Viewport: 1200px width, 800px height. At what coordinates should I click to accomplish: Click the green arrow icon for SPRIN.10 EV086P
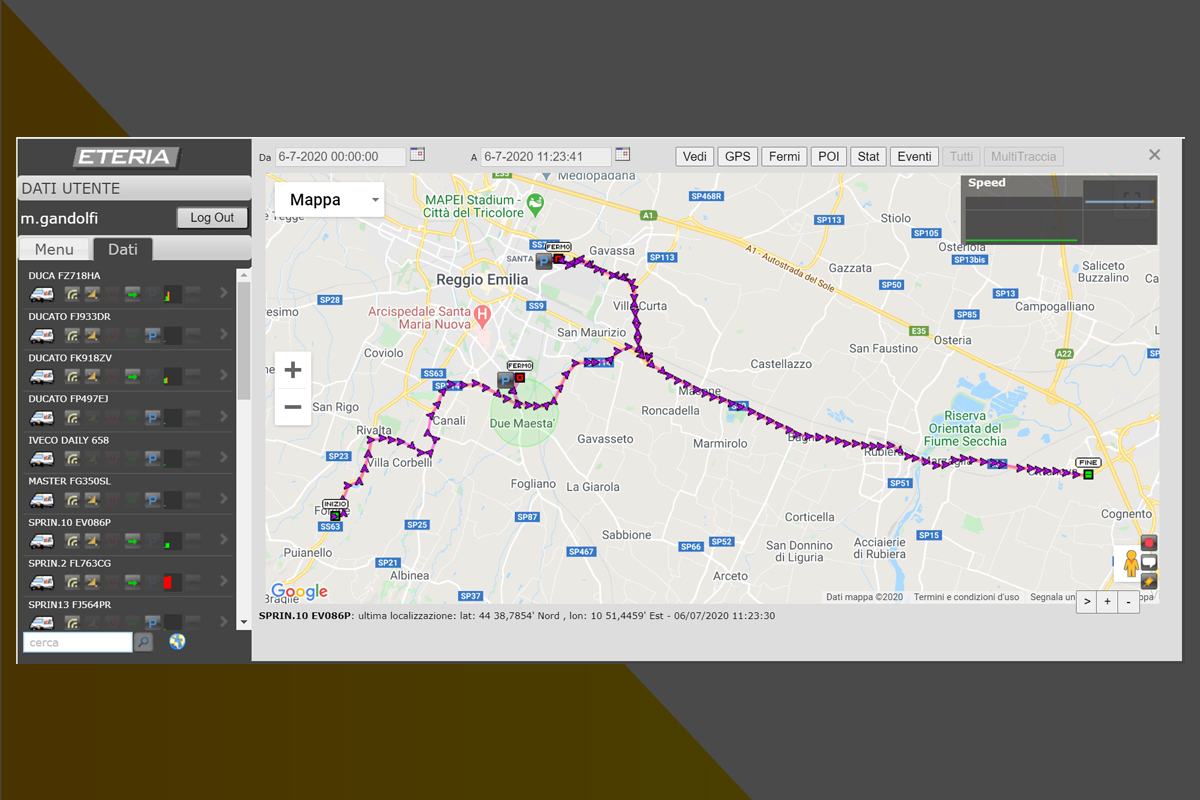pos(132,541)
